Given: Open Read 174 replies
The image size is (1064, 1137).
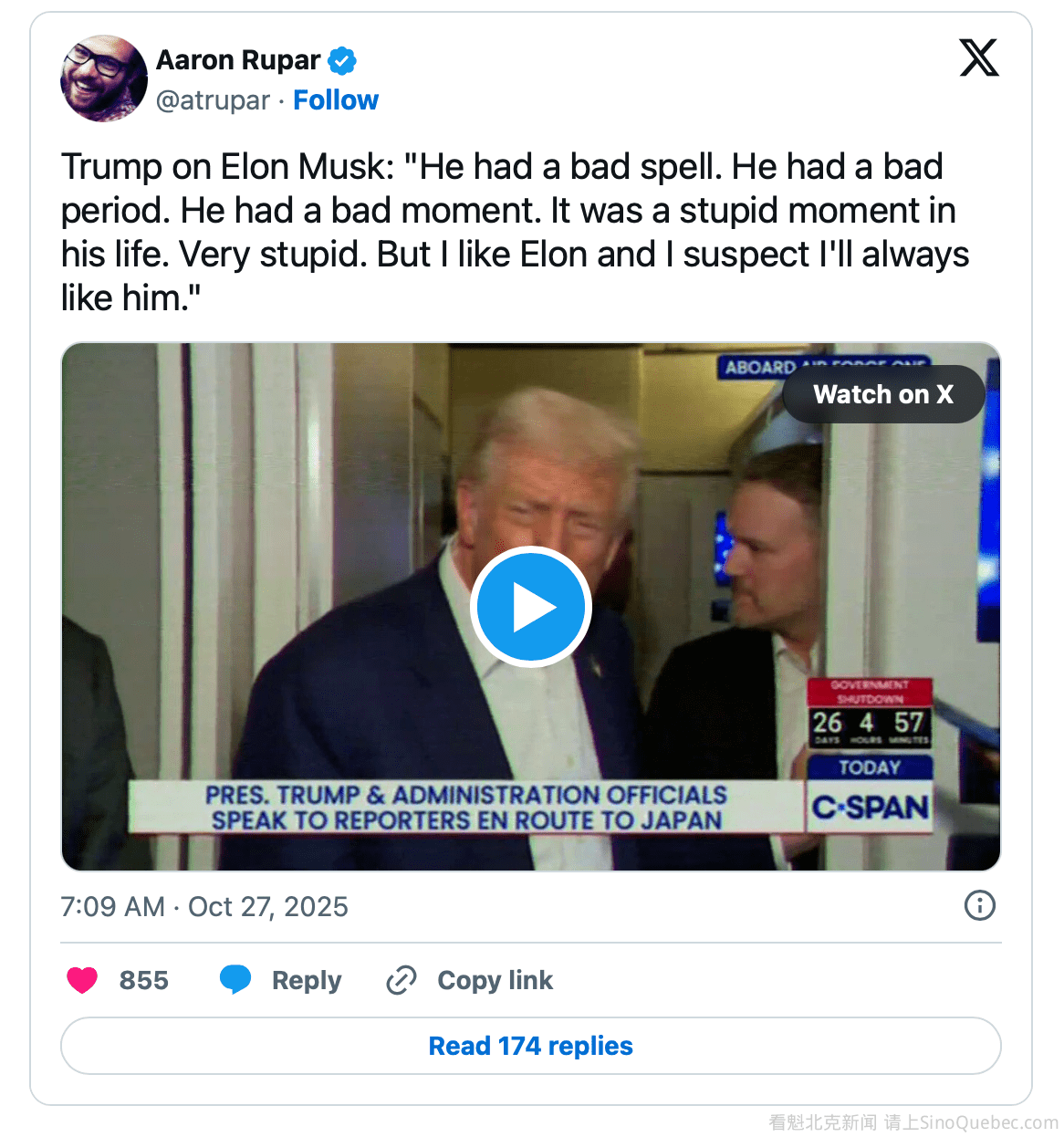Looking at the screenshot, I should click(x=530, y=1046).
